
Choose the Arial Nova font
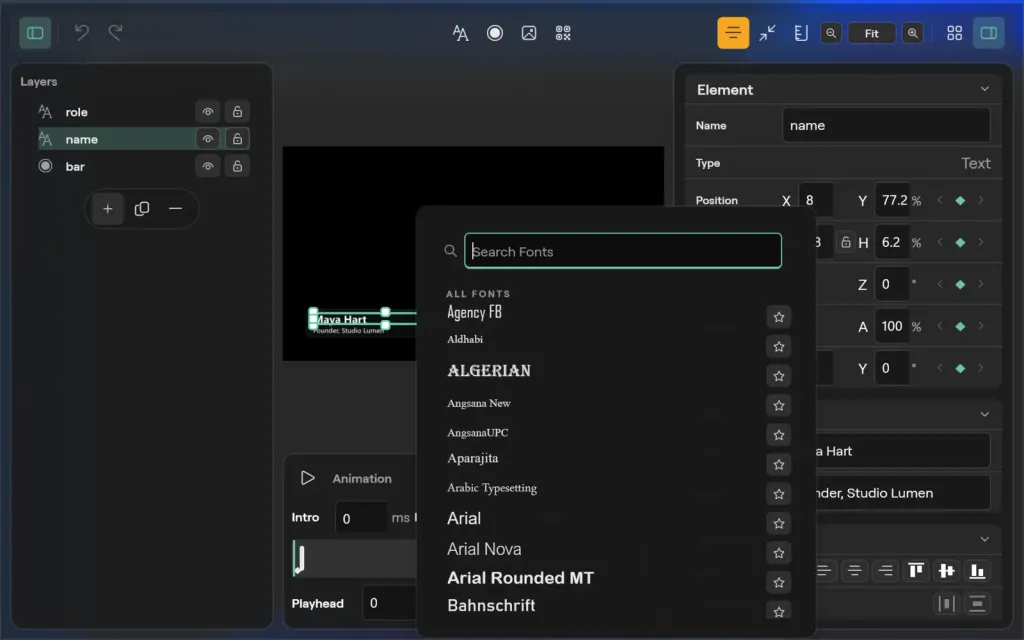(x=484, y=549)
